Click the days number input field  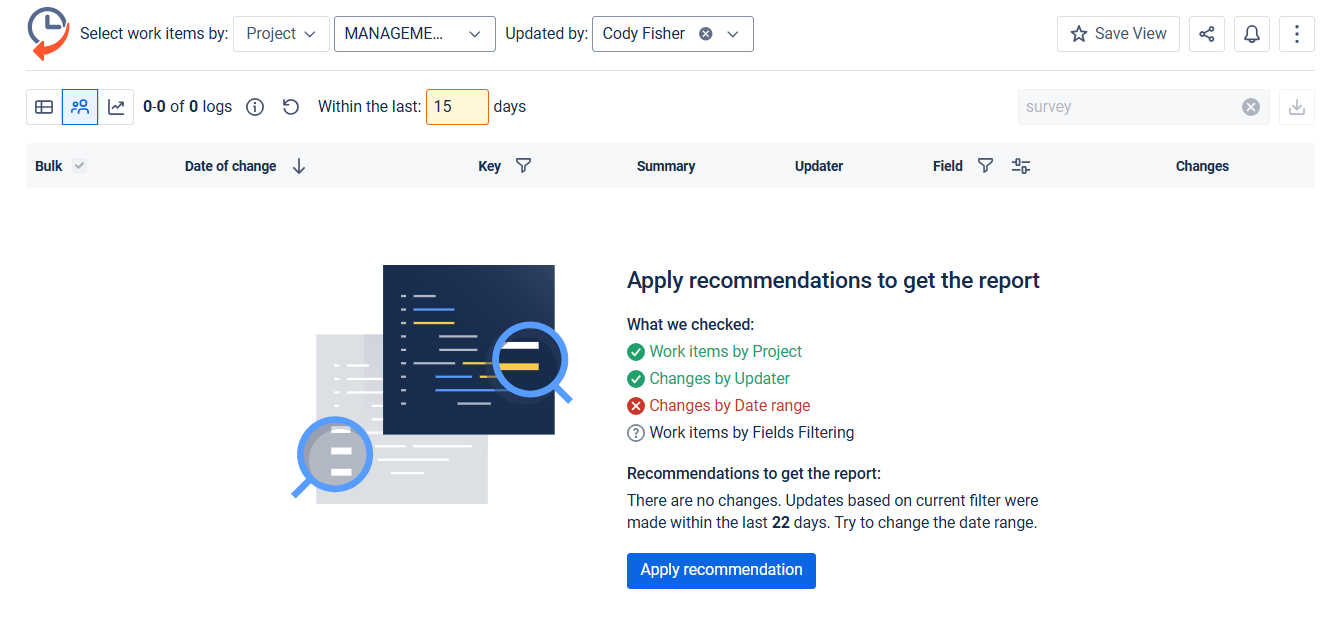click(x=457, y=107)
